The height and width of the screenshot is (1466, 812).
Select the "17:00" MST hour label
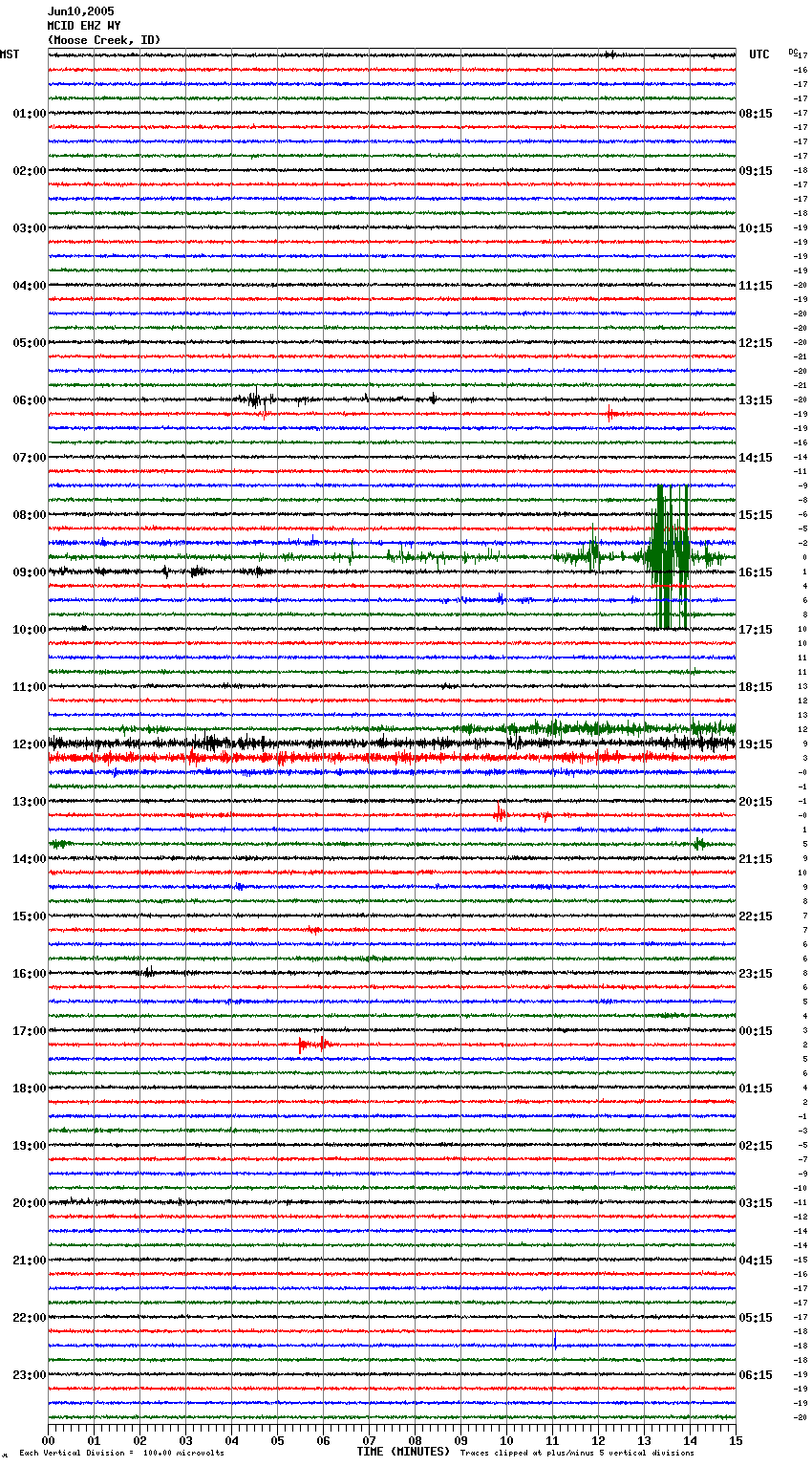pyautogui.click(x=29, y=1031)
